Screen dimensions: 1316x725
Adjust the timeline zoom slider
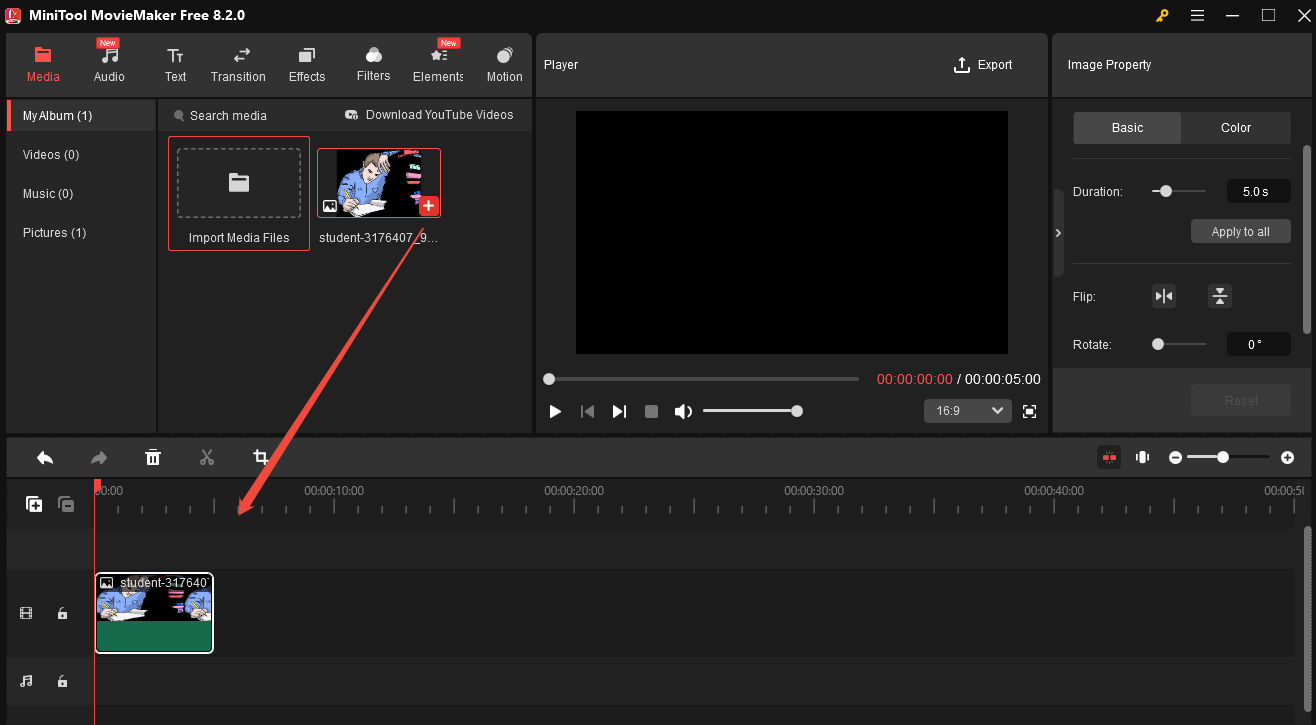point(1228,457)
